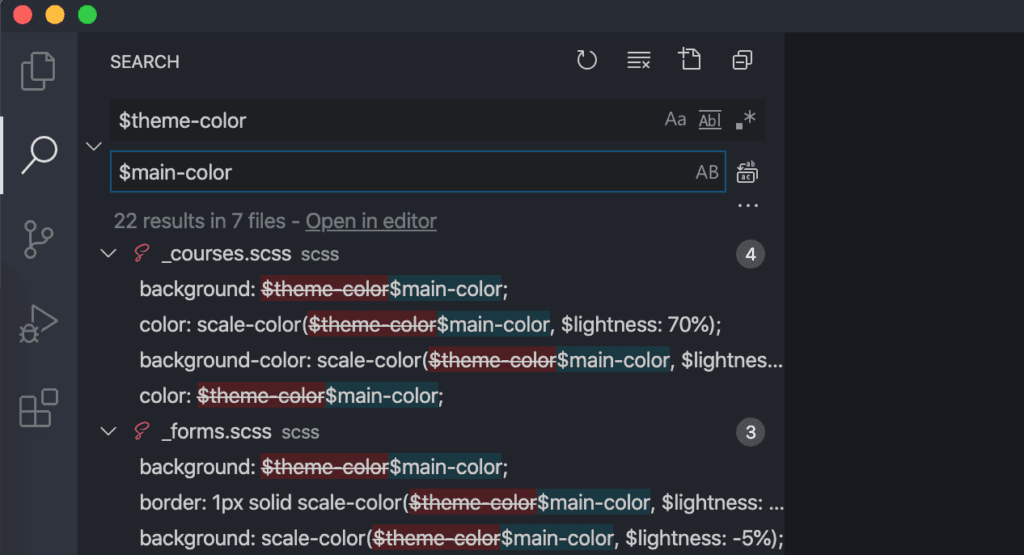Collapse the _forms.scss results
1024x555 pixels.
108,432
